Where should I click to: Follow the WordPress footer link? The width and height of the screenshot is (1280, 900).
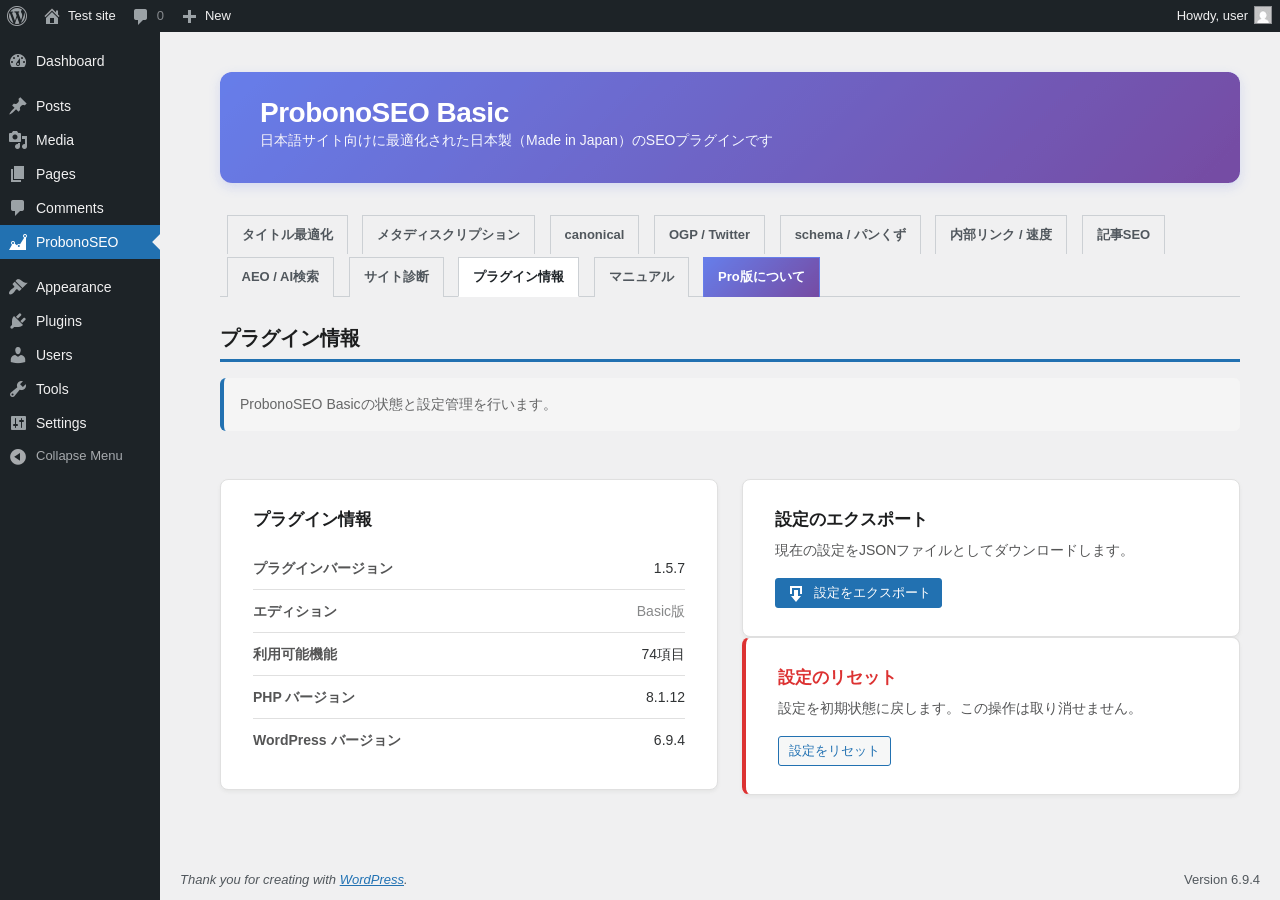coord(371,880)
